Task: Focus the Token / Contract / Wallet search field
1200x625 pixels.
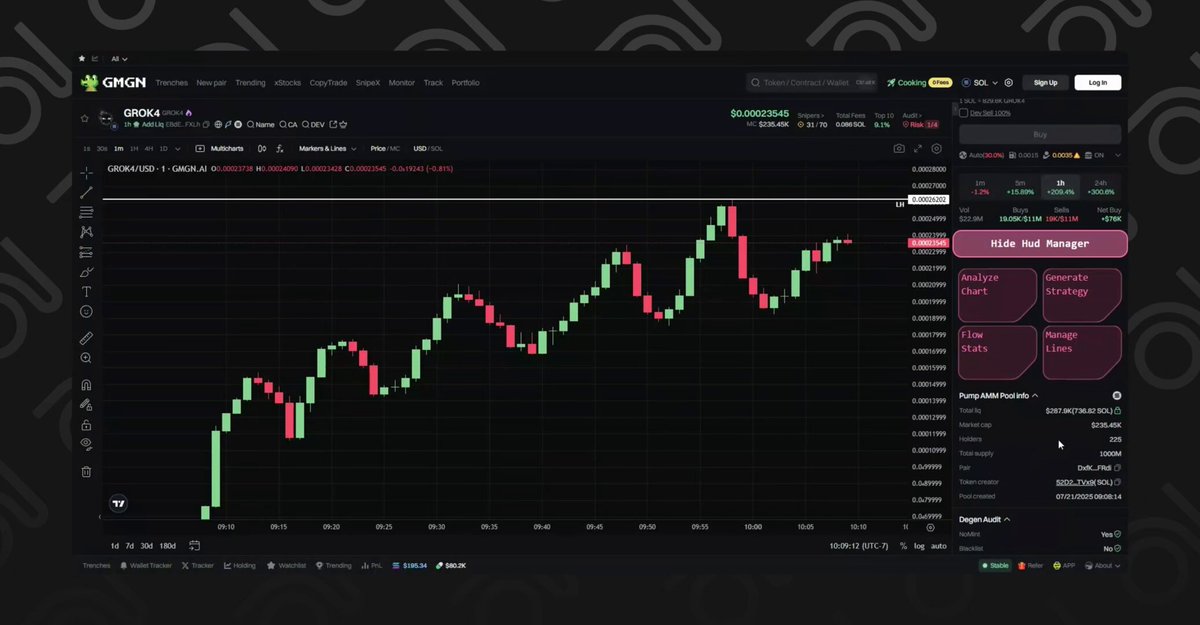Action: point(812,83)
